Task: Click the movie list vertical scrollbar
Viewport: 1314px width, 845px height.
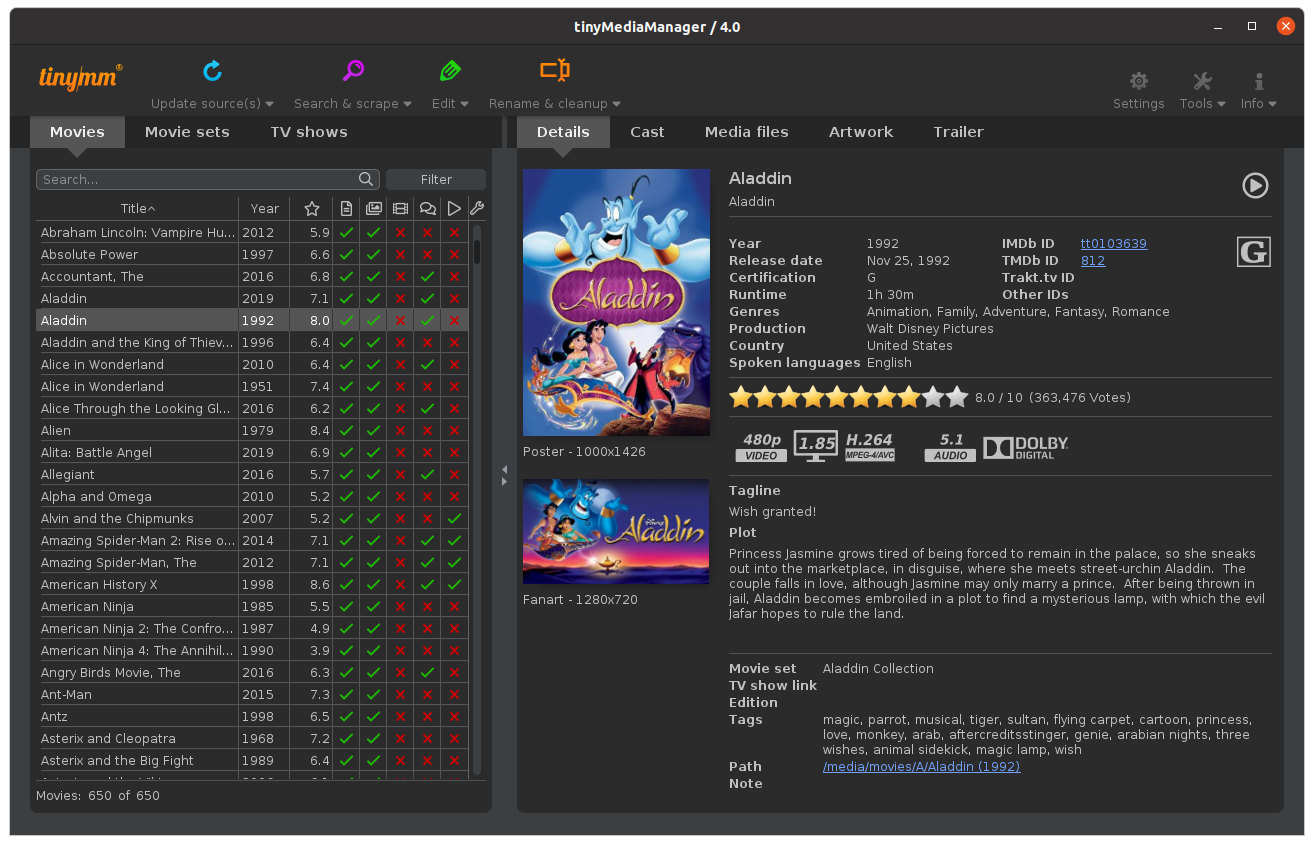Action: pyautogui.click(x=477, y=500)
